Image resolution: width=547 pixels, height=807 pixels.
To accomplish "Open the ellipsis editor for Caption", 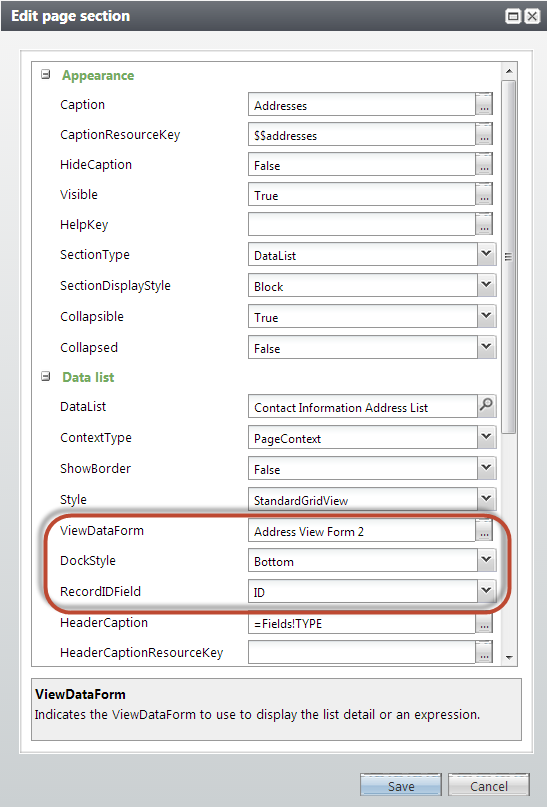I will (x=484, y=104).
